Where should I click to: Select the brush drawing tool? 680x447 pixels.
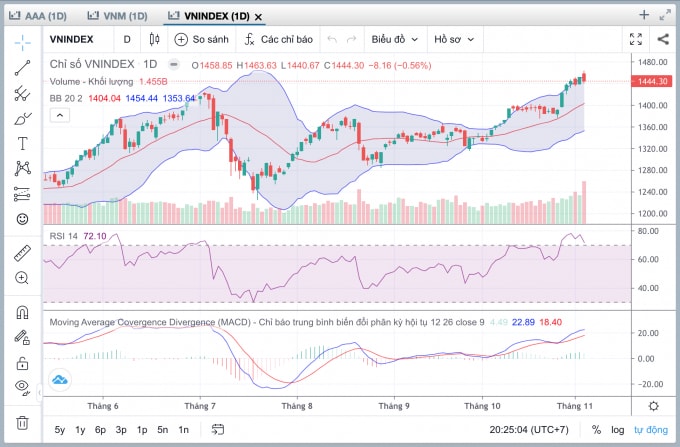[23, 118]
